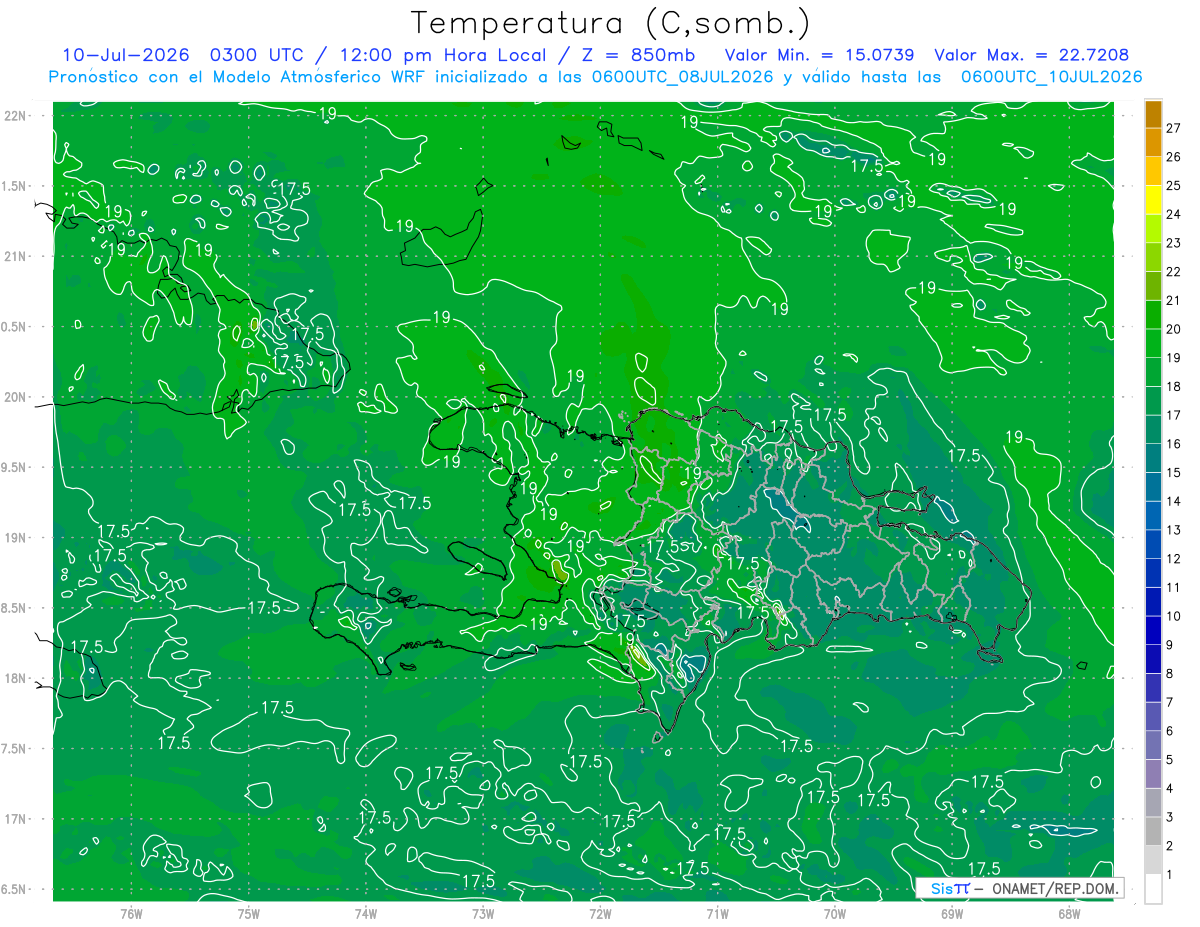Viewport: 1200px width, 927px height.
Task: Click the "76W" longitude axis label
Action: [x=131, y=913]
